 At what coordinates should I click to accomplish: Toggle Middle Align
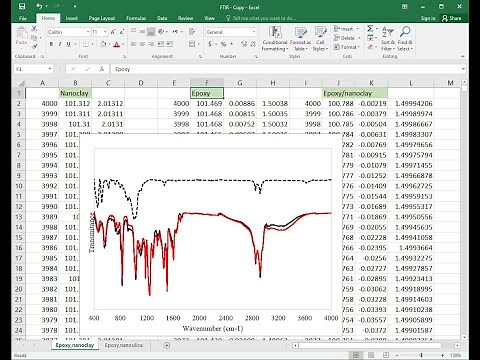tap(142, 32)
